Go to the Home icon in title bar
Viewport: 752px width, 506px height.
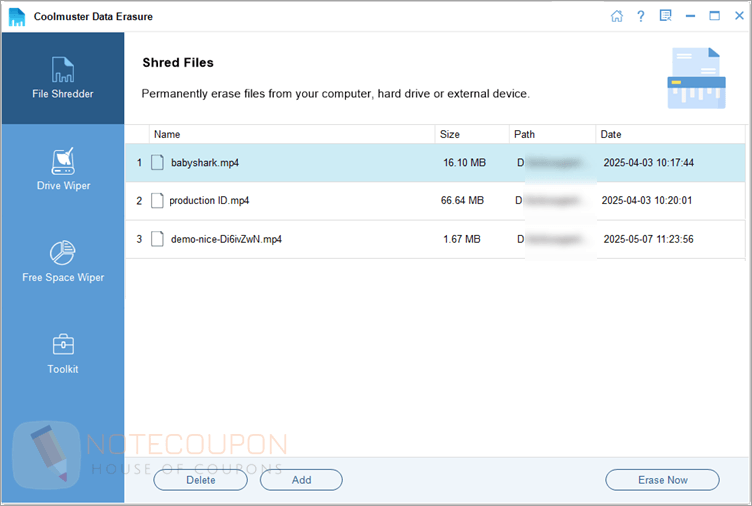pos(617,16)
